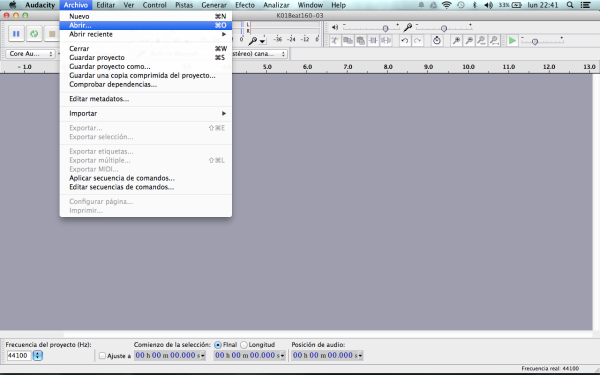This screenshot has height=375, width=600.
Task: Toggle the Sync-Lock tracks clock icon
Action: coord(437,41)
